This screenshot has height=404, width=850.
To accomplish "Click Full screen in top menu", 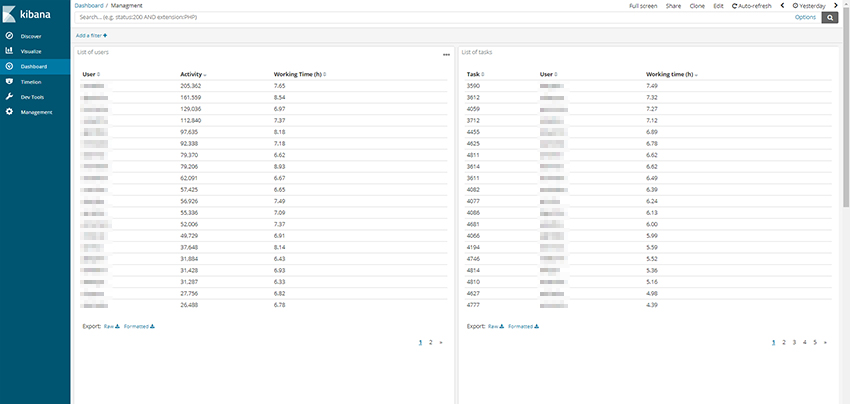I will tap(643, 6).
